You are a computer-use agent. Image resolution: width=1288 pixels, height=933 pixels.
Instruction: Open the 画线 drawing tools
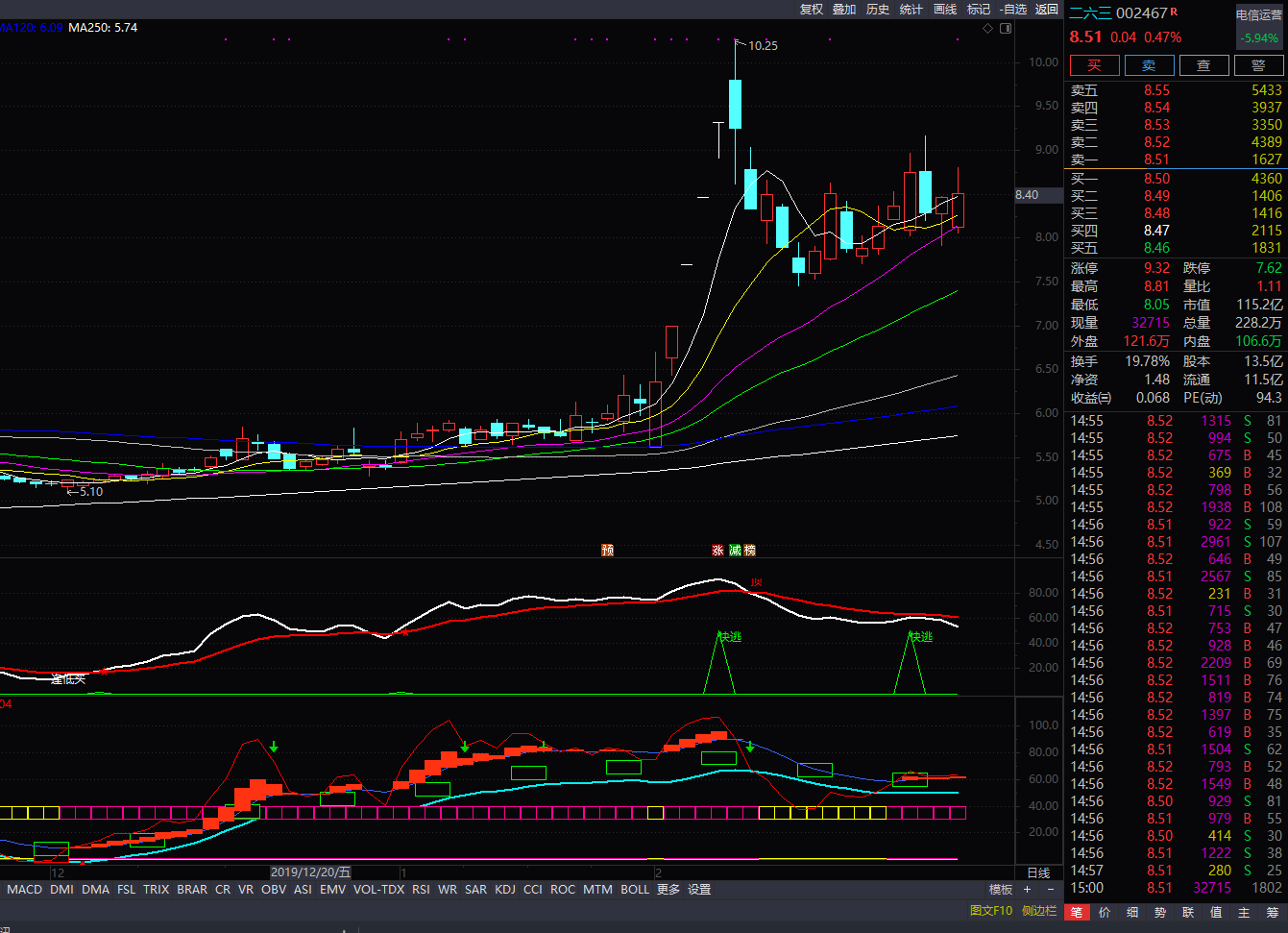point(945,9)
